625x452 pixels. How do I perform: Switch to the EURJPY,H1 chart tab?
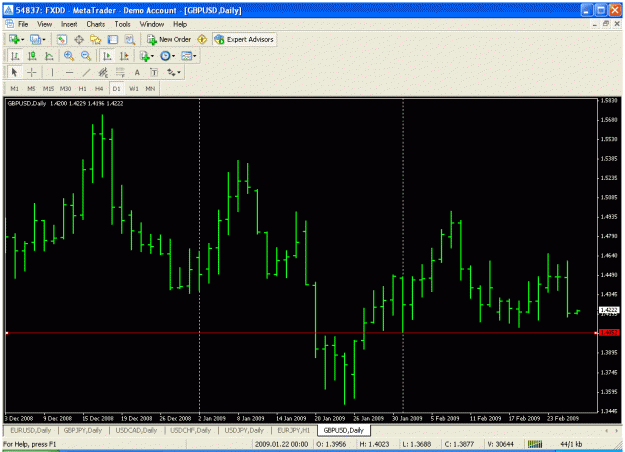click(294, 430)
